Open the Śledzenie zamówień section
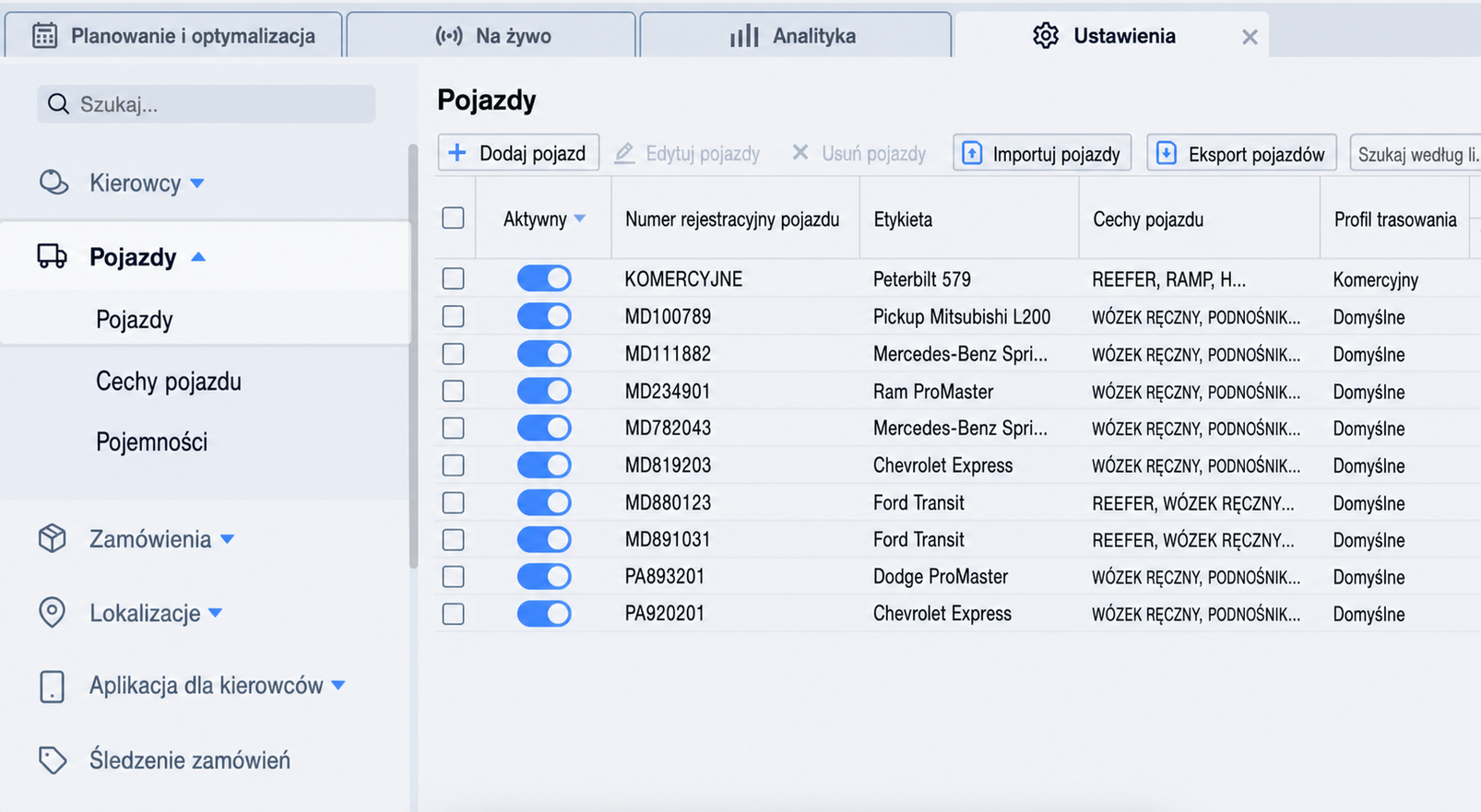Image resolution: width=1481 pixels, height=812 pixels. click(x=190, y=759)
